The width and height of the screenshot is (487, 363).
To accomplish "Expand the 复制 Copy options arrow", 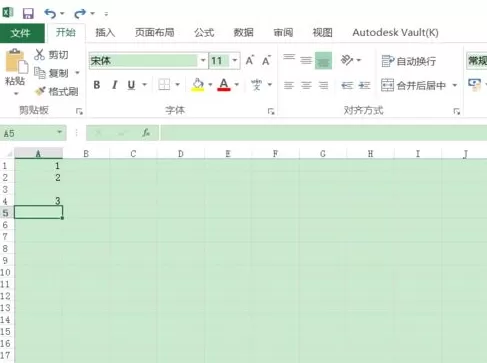I will point(77,73).
